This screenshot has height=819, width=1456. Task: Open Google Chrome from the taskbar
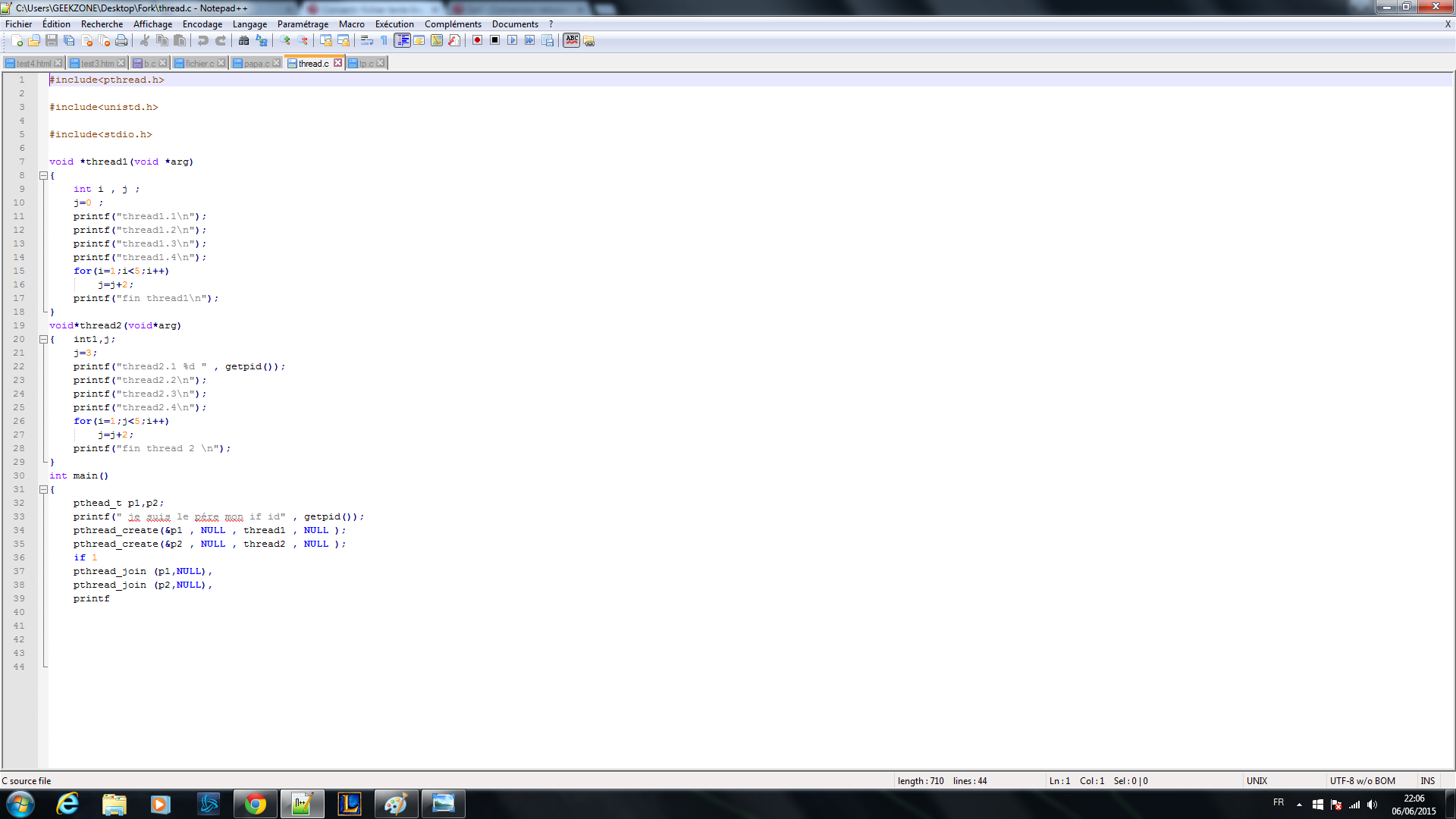click(255, 804)
